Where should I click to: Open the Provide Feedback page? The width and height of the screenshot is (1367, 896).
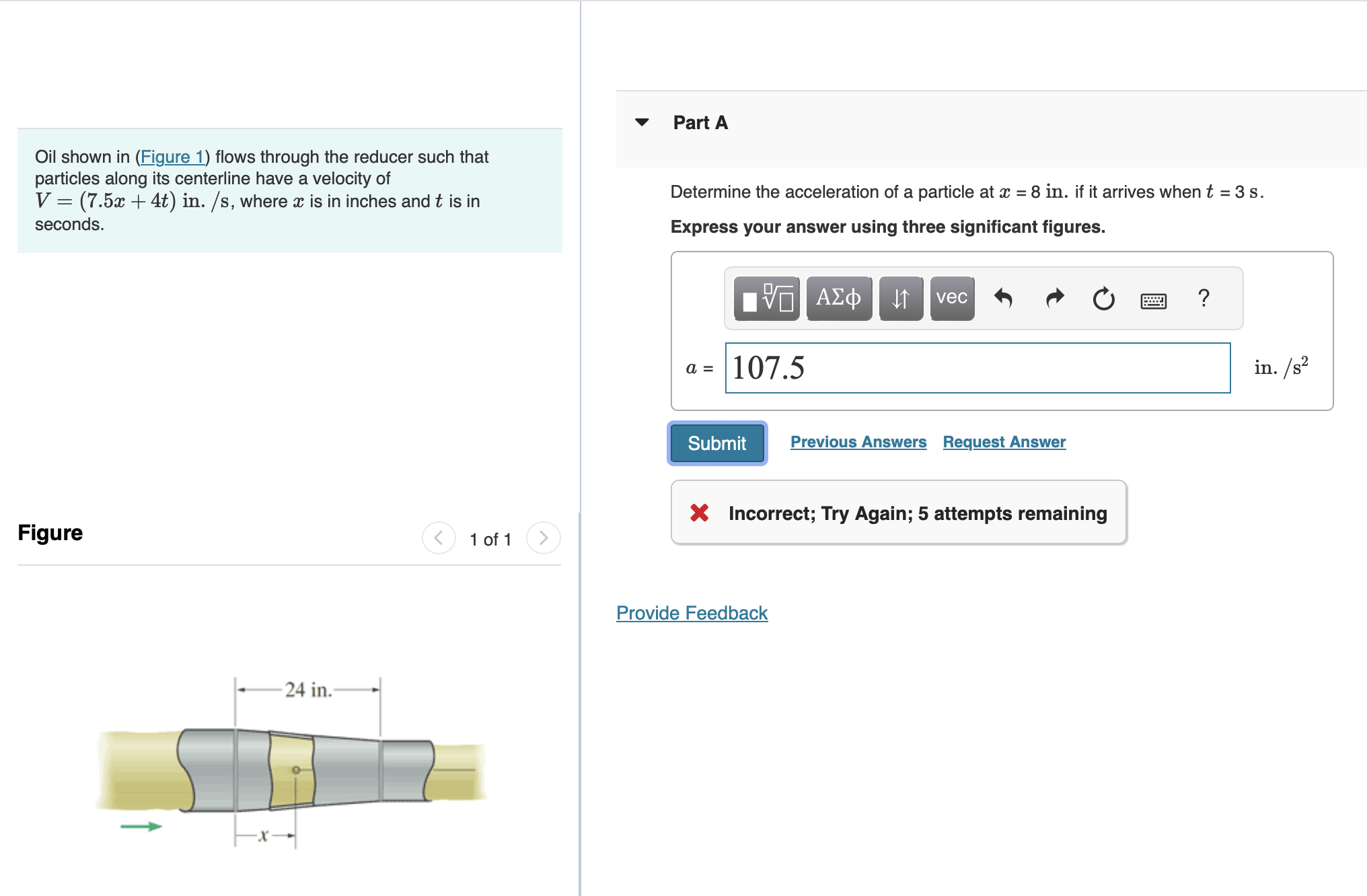(x=692, y=613)
